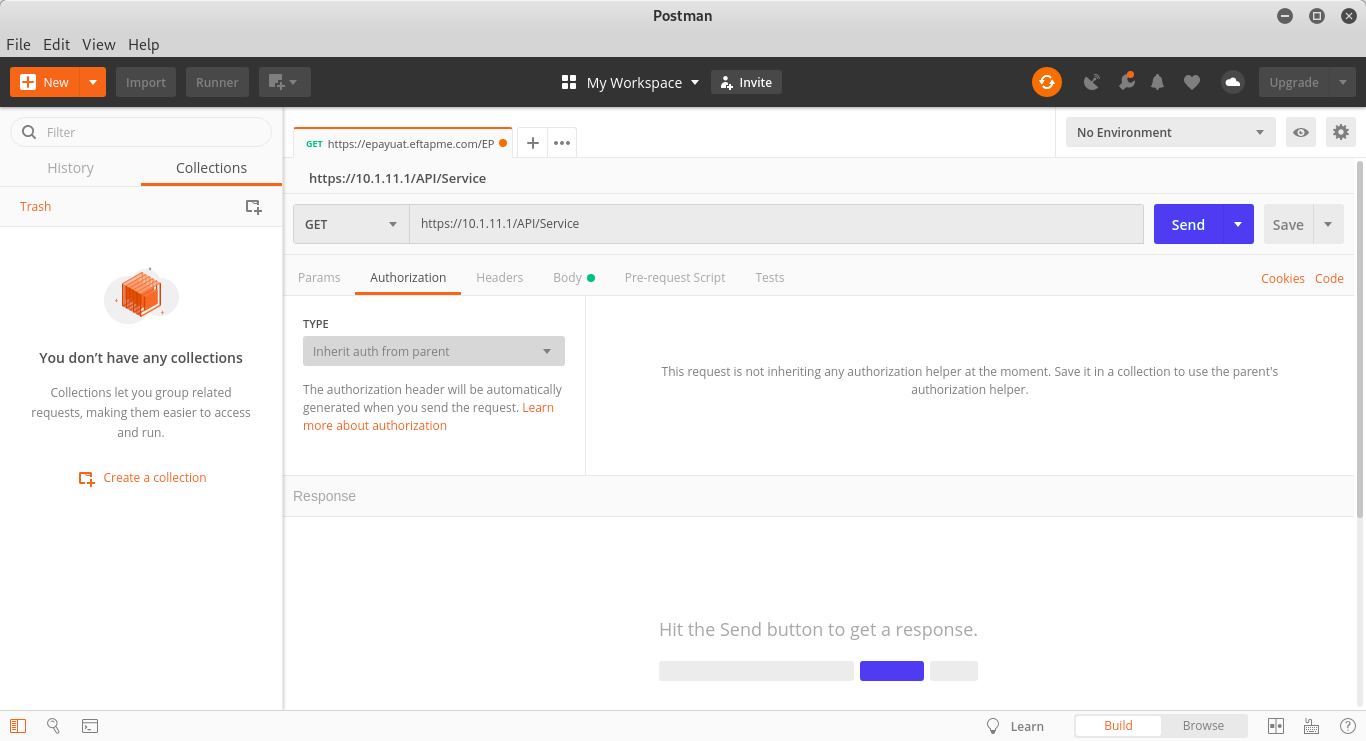Open the Params tab
The image size is (1366, 741).
pyautogui.click(x=319, y=277)
